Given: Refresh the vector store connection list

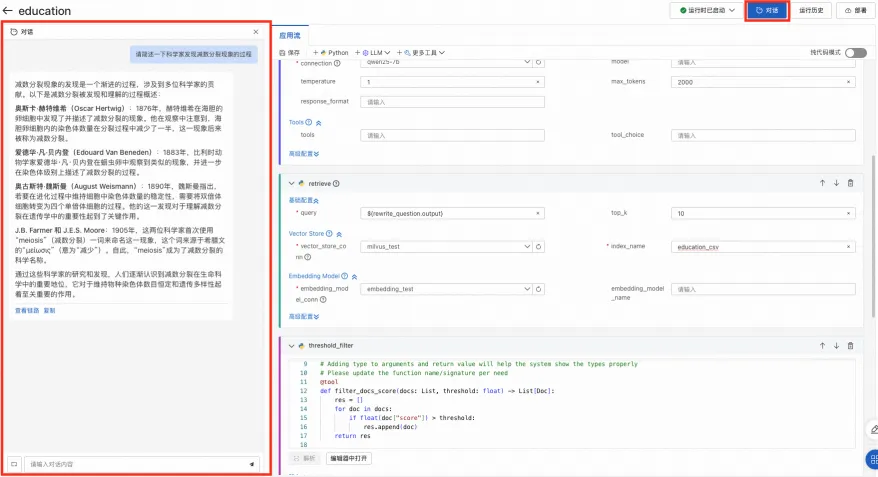Looking at the screenshot, I should [539, 246].
